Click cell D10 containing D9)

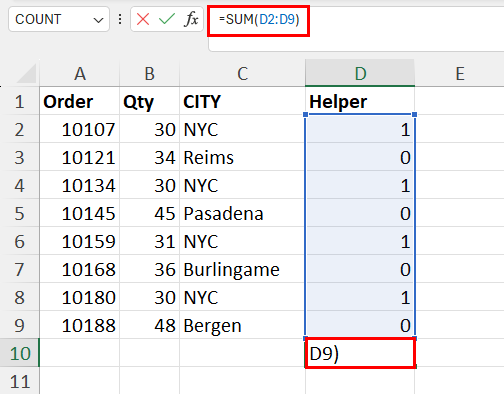coord(360,353)
